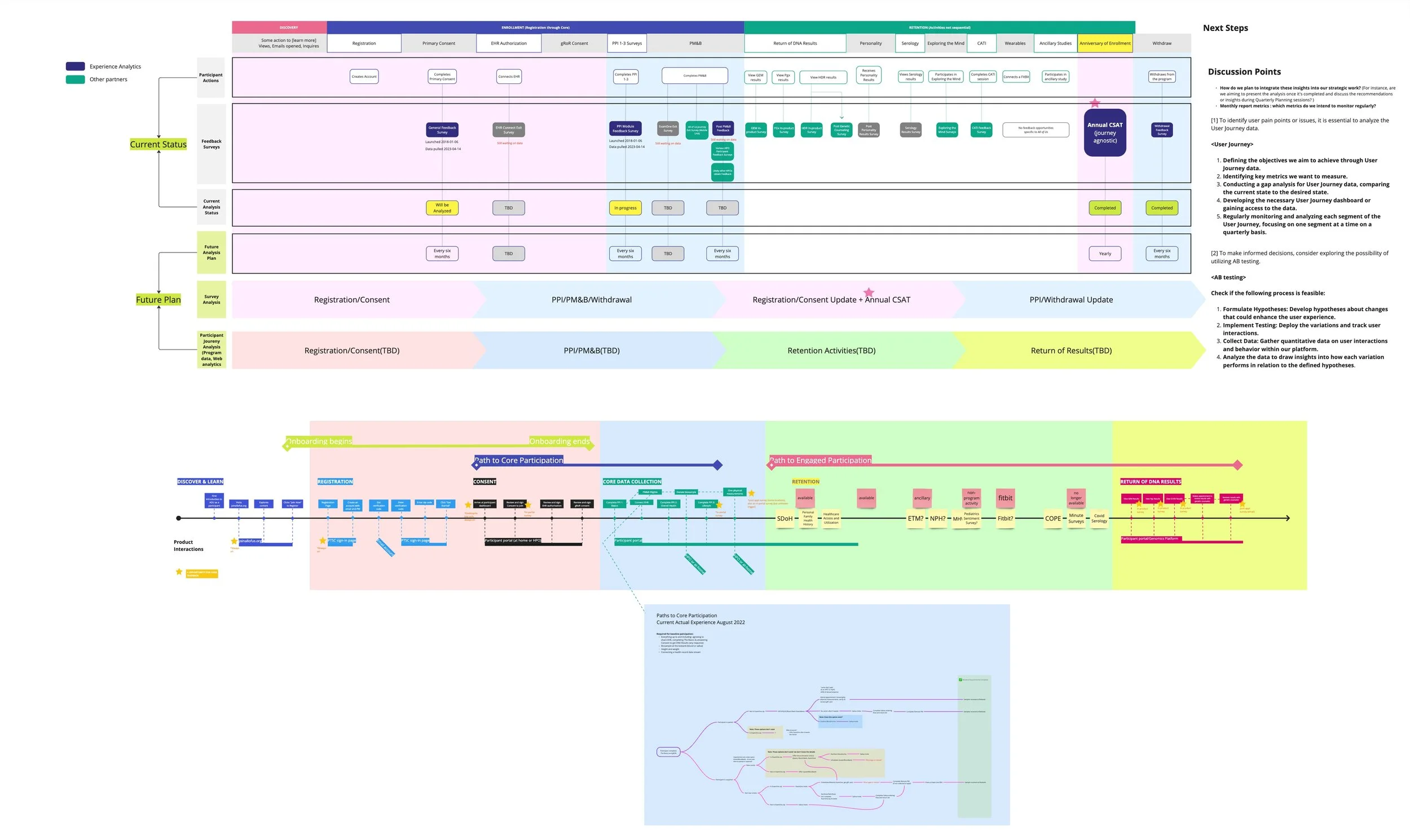
Task: Click the blue diamond ending Path to Core Participation
Action: point(717,465)
